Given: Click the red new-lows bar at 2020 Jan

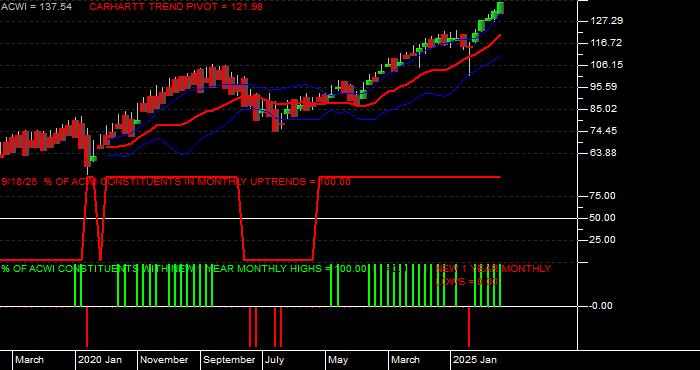Looking at the screenshot, I should pos(87,327).
